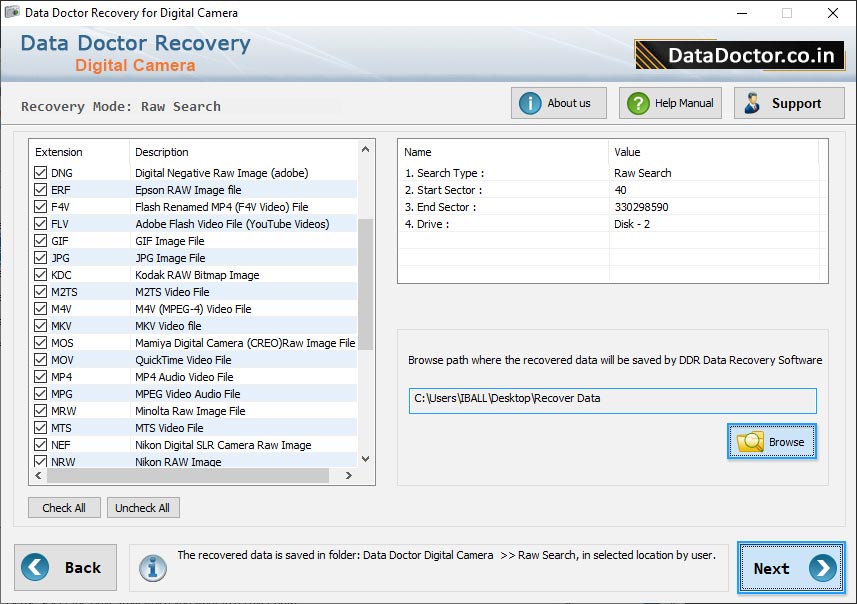Click the camera app icon in title bar

point(12,12)
